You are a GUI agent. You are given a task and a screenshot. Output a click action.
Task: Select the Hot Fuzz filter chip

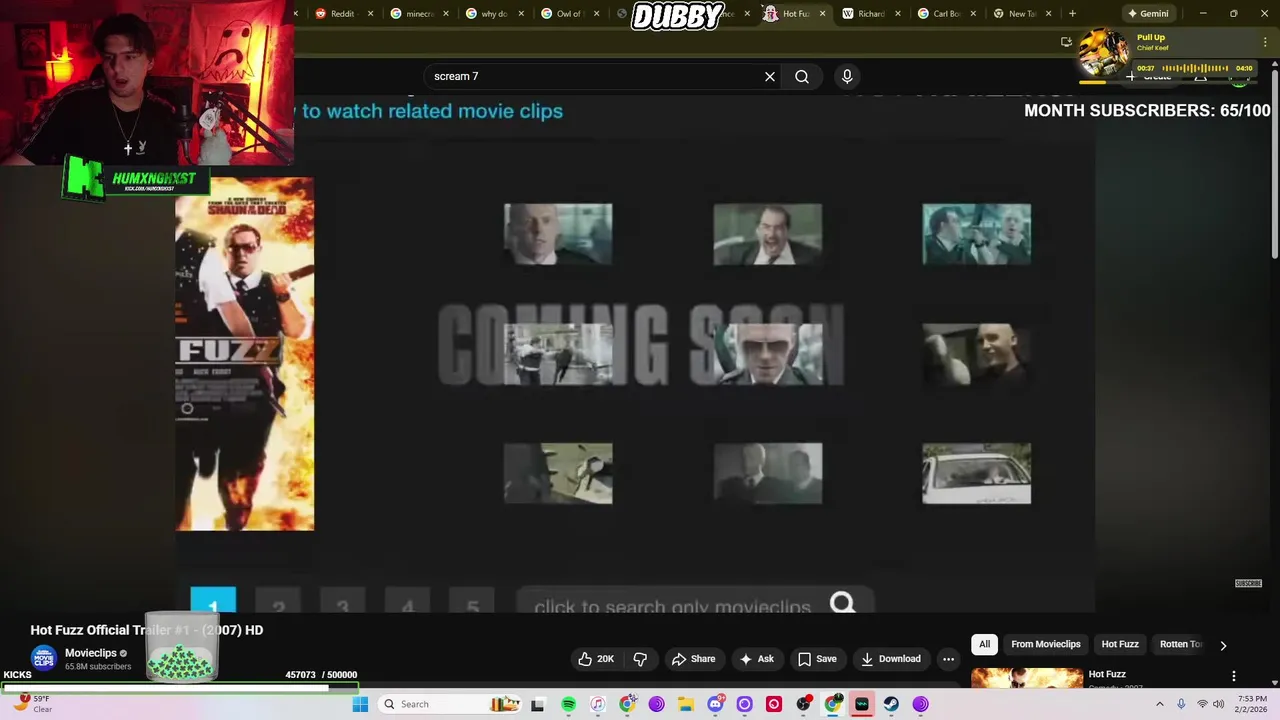coord(1120,644)
